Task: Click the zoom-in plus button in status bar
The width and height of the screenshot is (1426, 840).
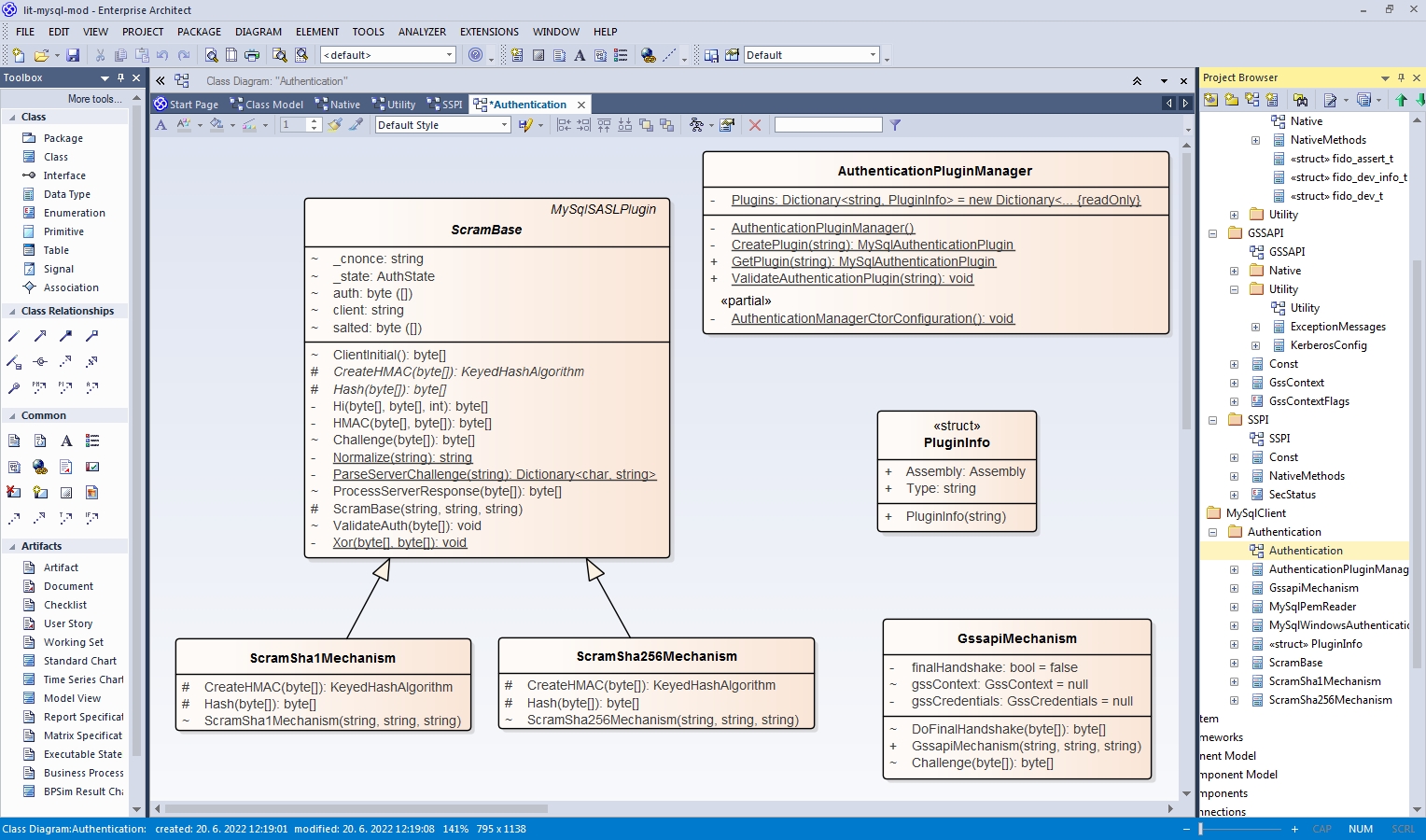Action: point(1294,829)
